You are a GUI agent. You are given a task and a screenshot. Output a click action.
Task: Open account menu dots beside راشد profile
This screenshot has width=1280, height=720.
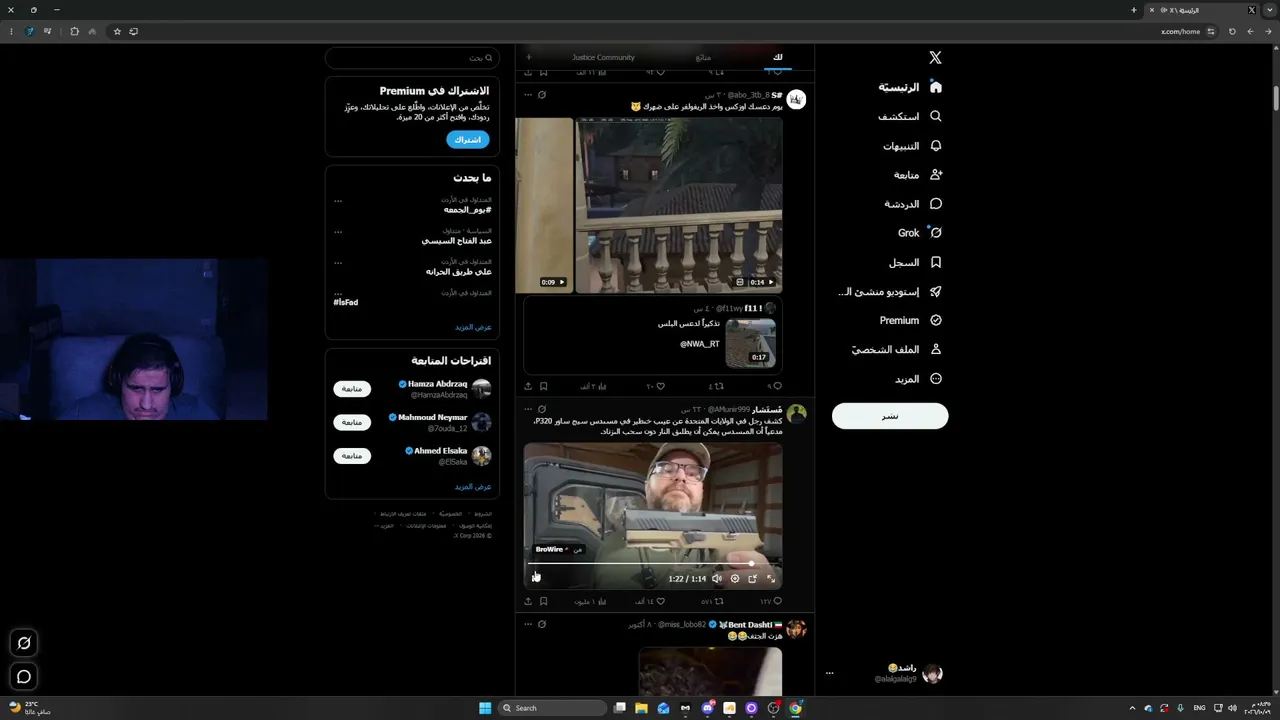pyautogui.click(x=829, y=673)
